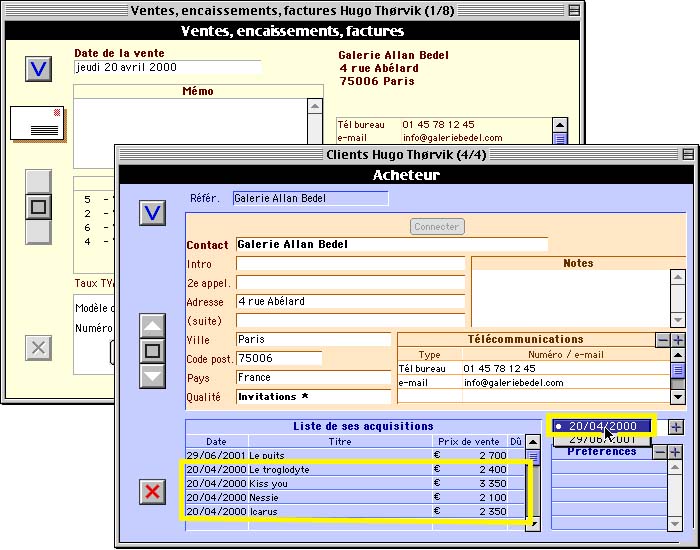Image resolution: width=700 pixels, height=550 pixels.
Task: Click the down arrow of the acquisitions list scrollbar
Action: 533,524
